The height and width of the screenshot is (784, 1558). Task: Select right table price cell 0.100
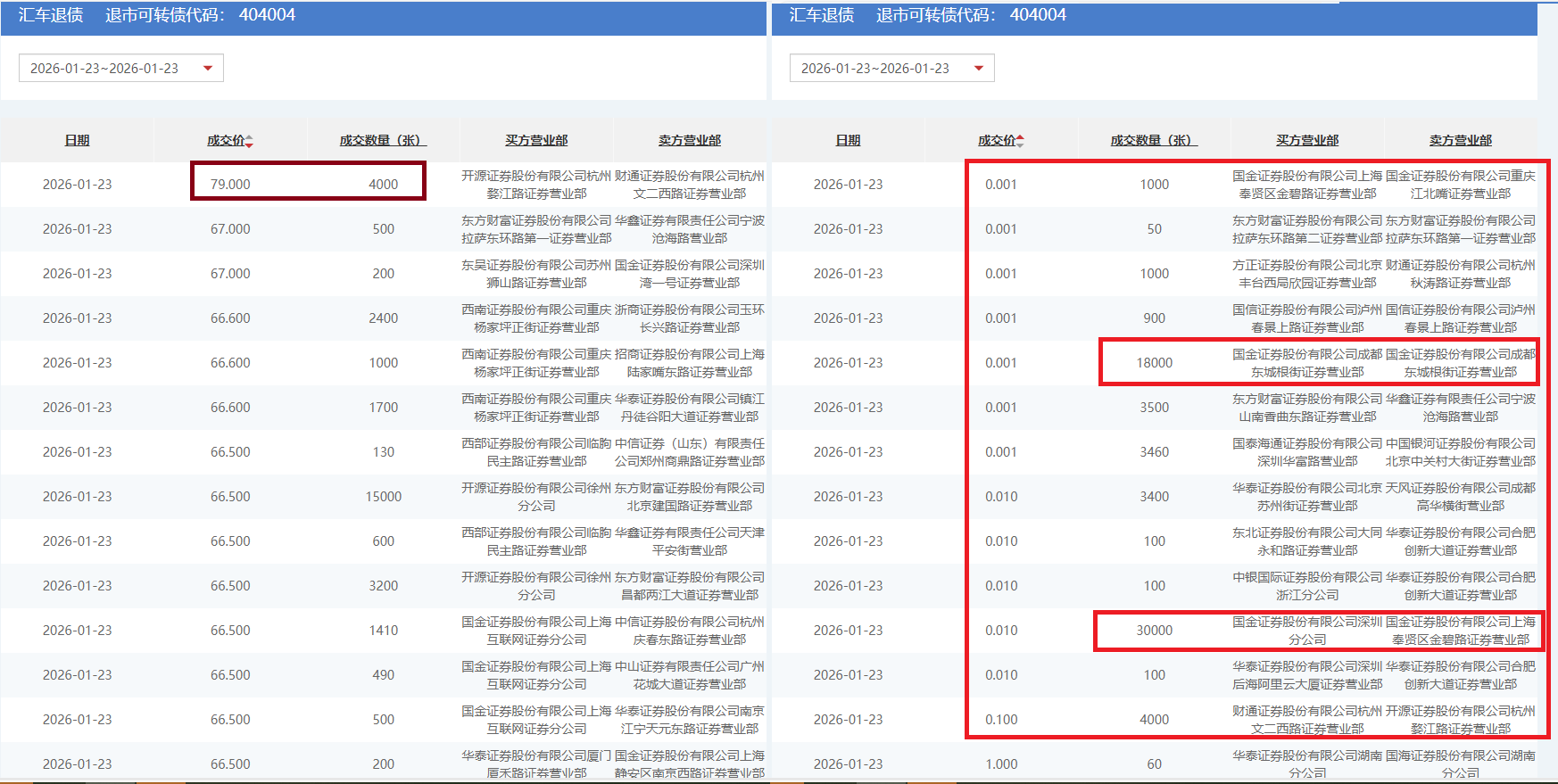click(1001, 720)
